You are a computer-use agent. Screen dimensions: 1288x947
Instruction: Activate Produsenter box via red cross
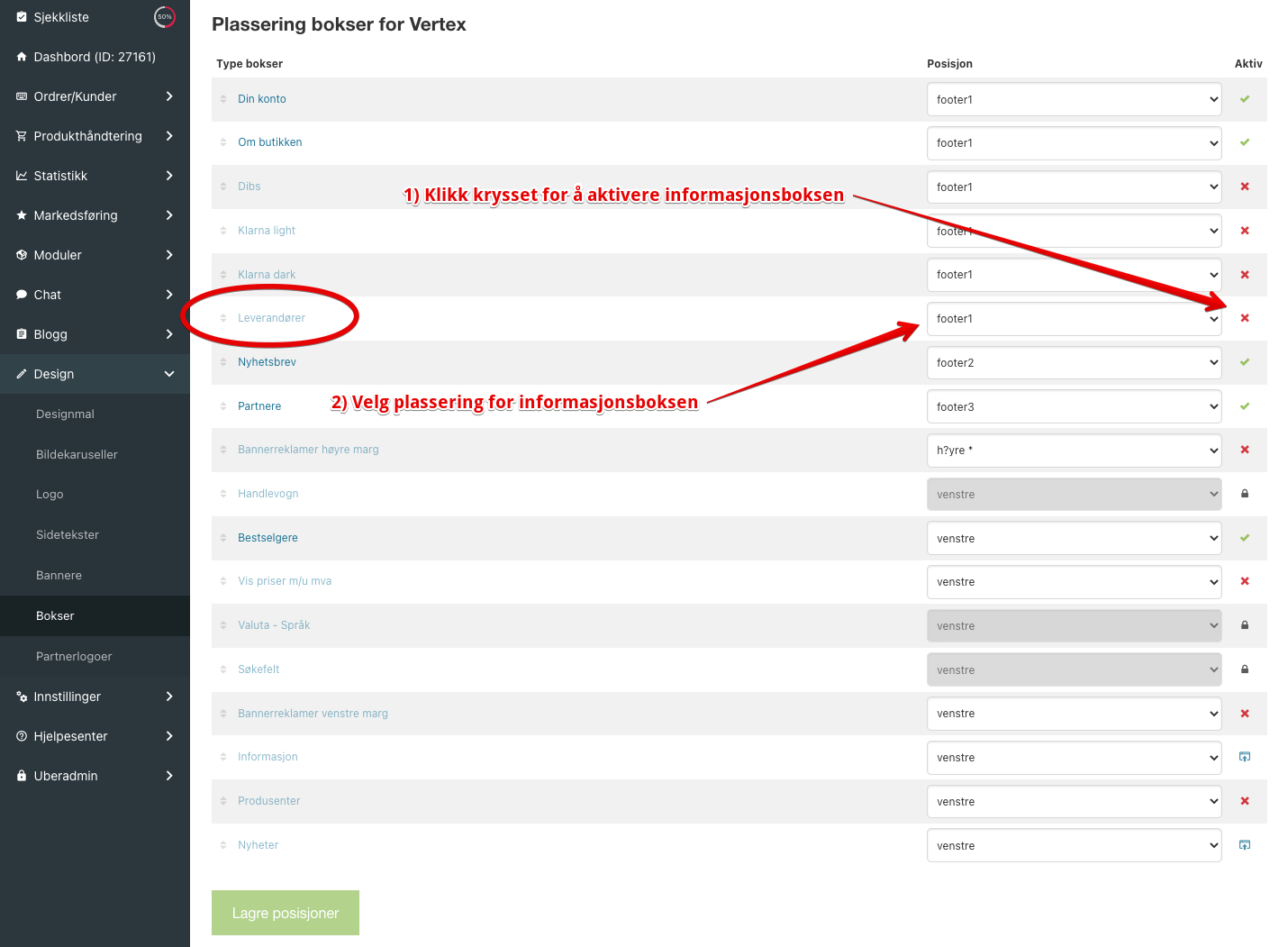[x=1245, y=801]
